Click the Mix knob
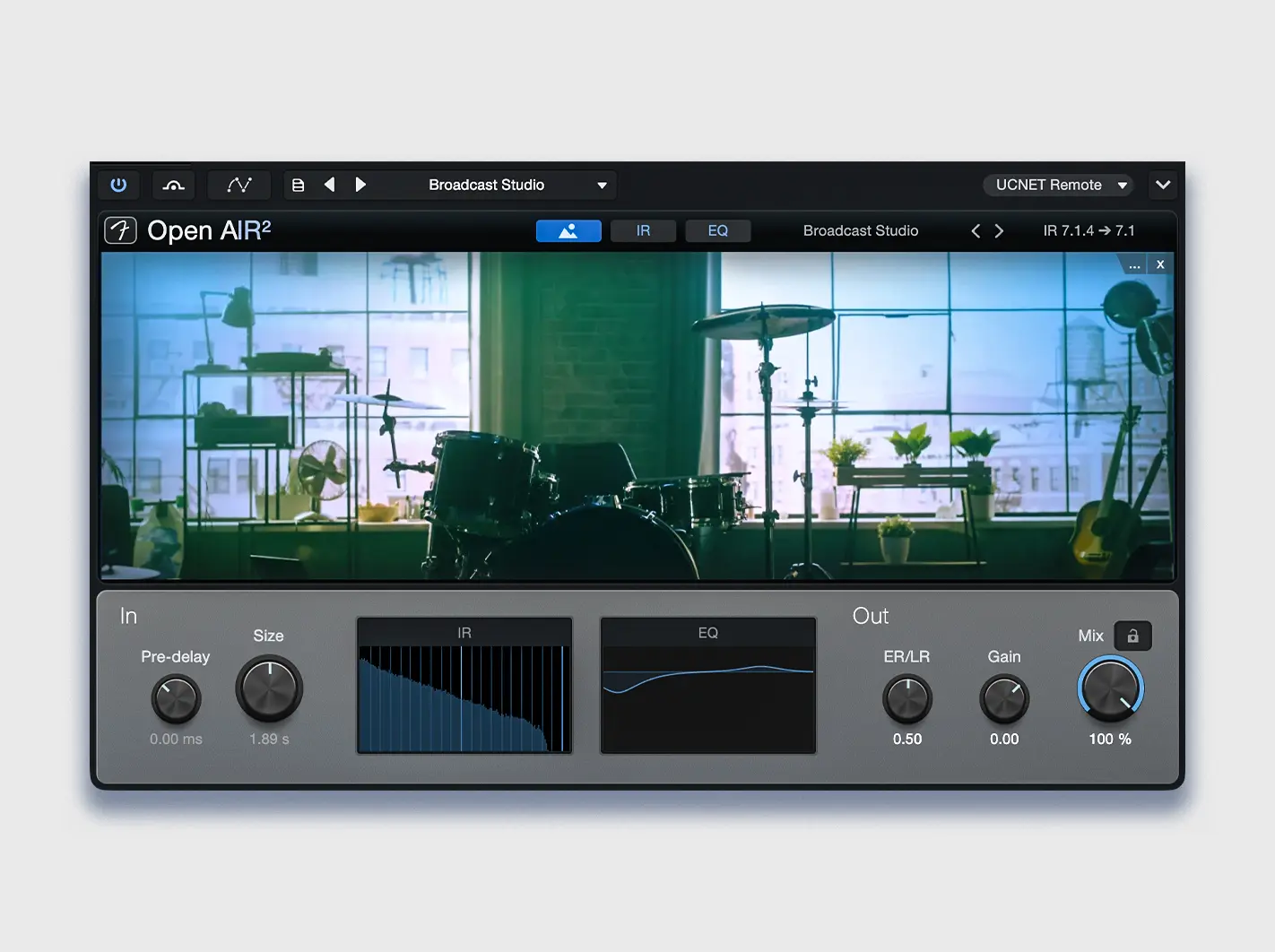Screen dimensions: 1275x952 point(1110,689)
